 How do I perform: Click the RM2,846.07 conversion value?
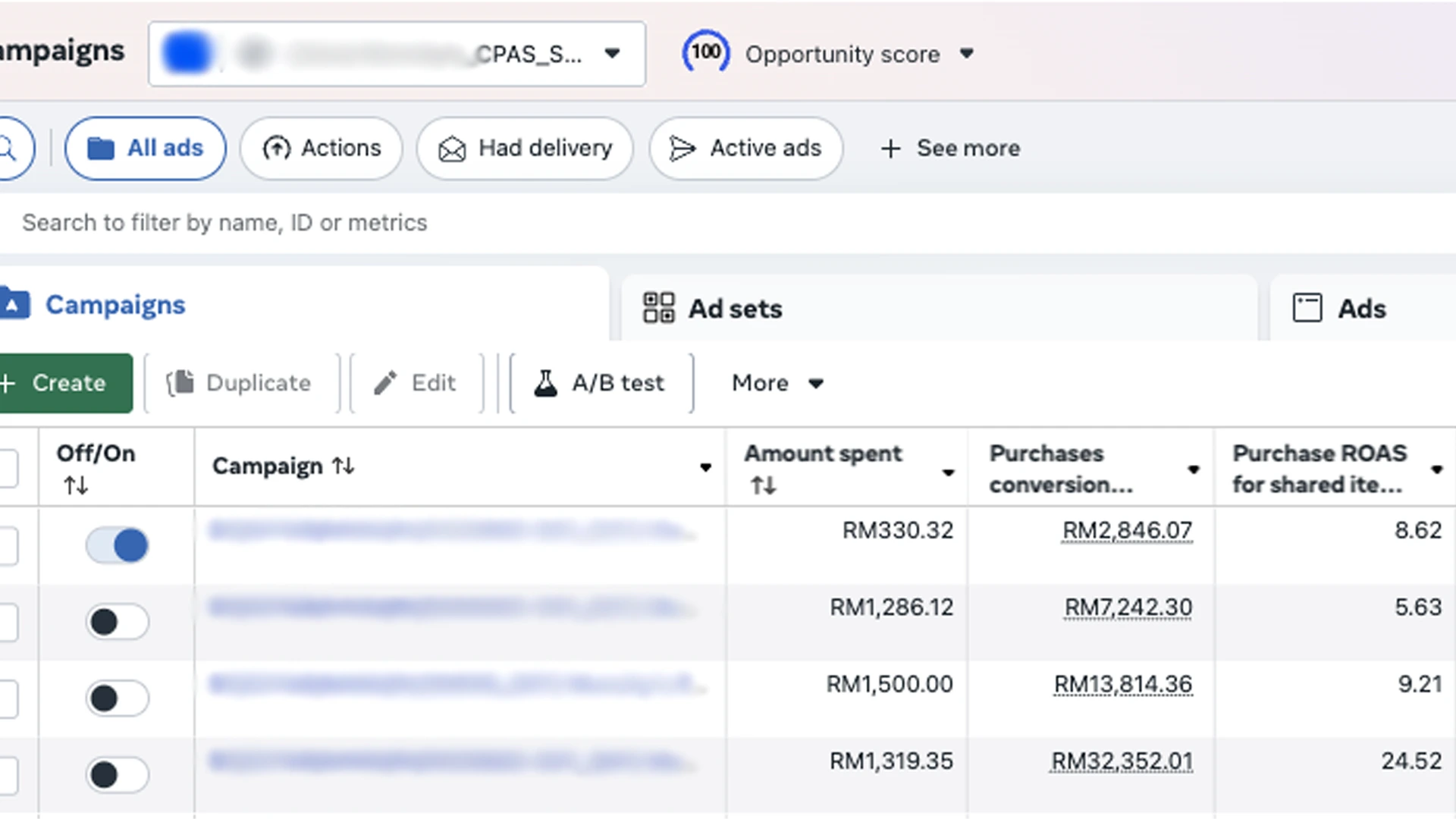1128,530
